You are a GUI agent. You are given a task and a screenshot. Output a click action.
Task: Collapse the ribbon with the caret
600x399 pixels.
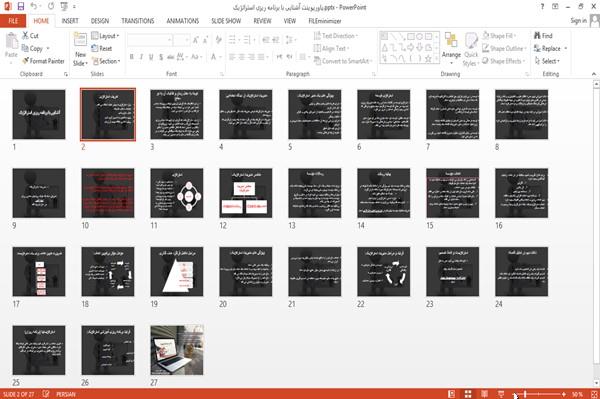593,74
